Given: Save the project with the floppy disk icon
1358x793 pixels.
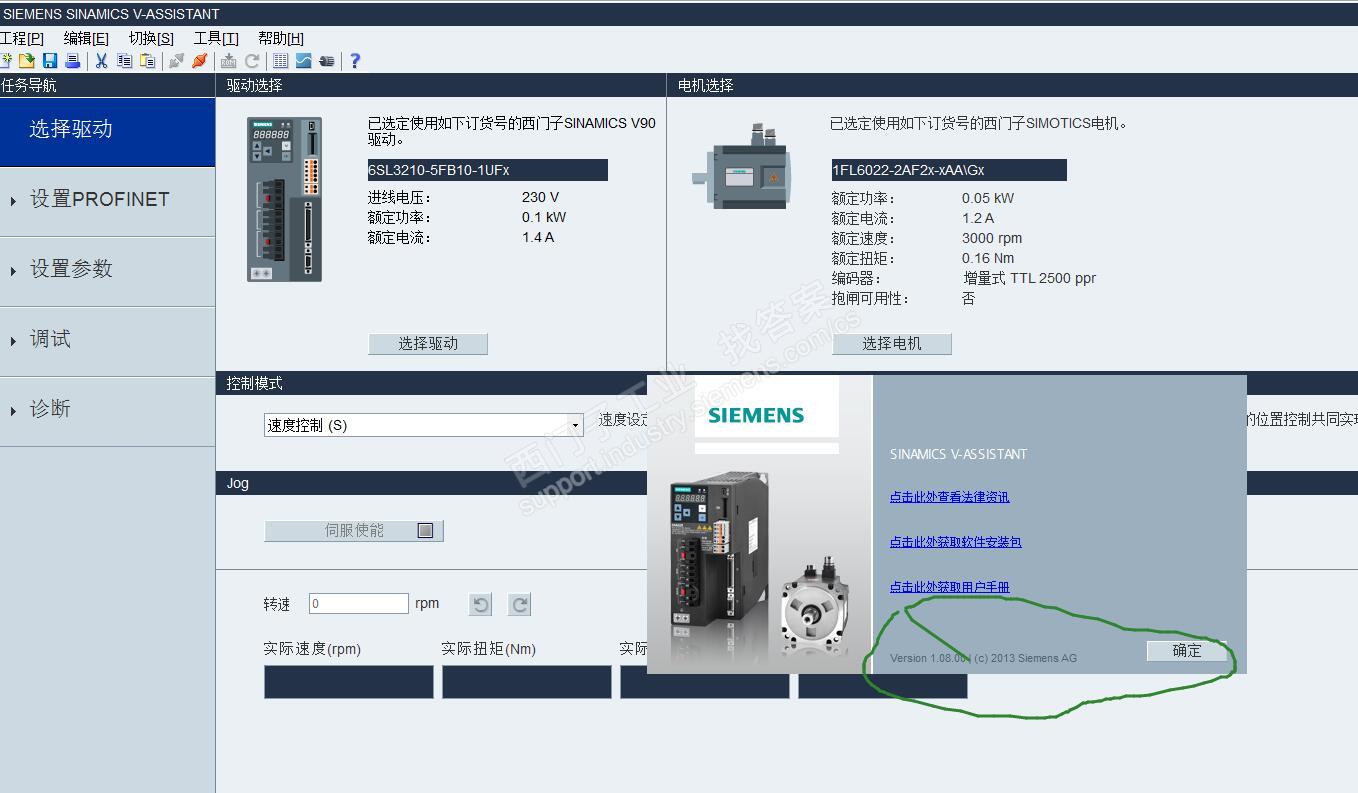Looking at the screenshot, I should [x=50, y=61].
